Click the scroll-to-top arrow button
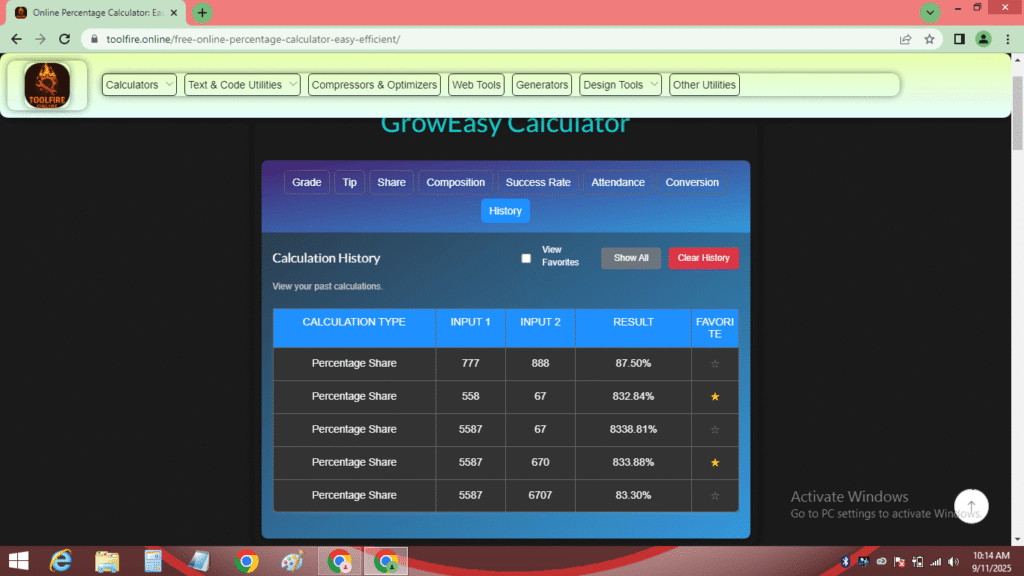The width and height of the screenshot is (1024, 576). 970,506
